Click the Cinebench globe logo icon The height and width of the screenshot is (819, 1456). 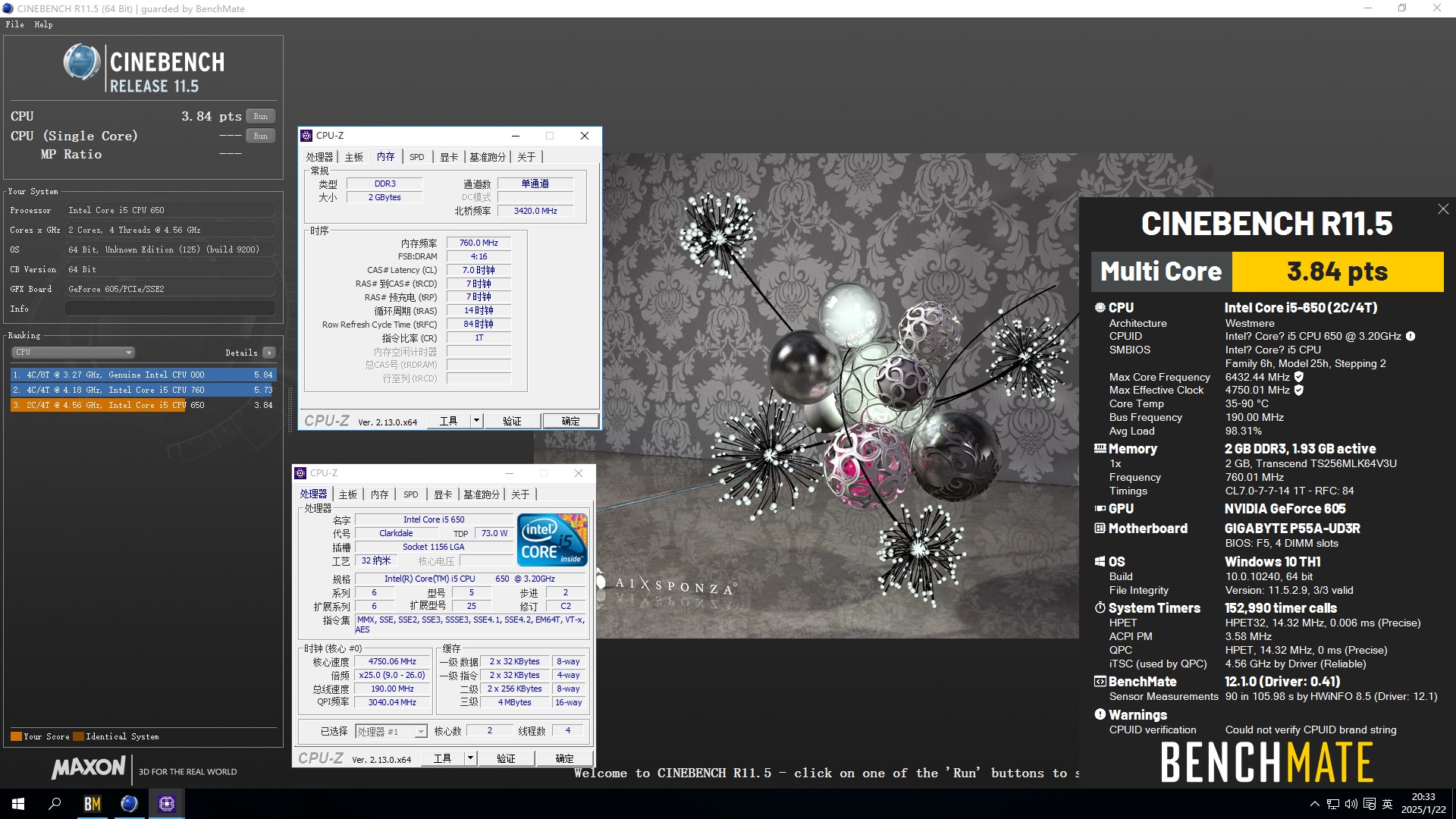point(82,62)
